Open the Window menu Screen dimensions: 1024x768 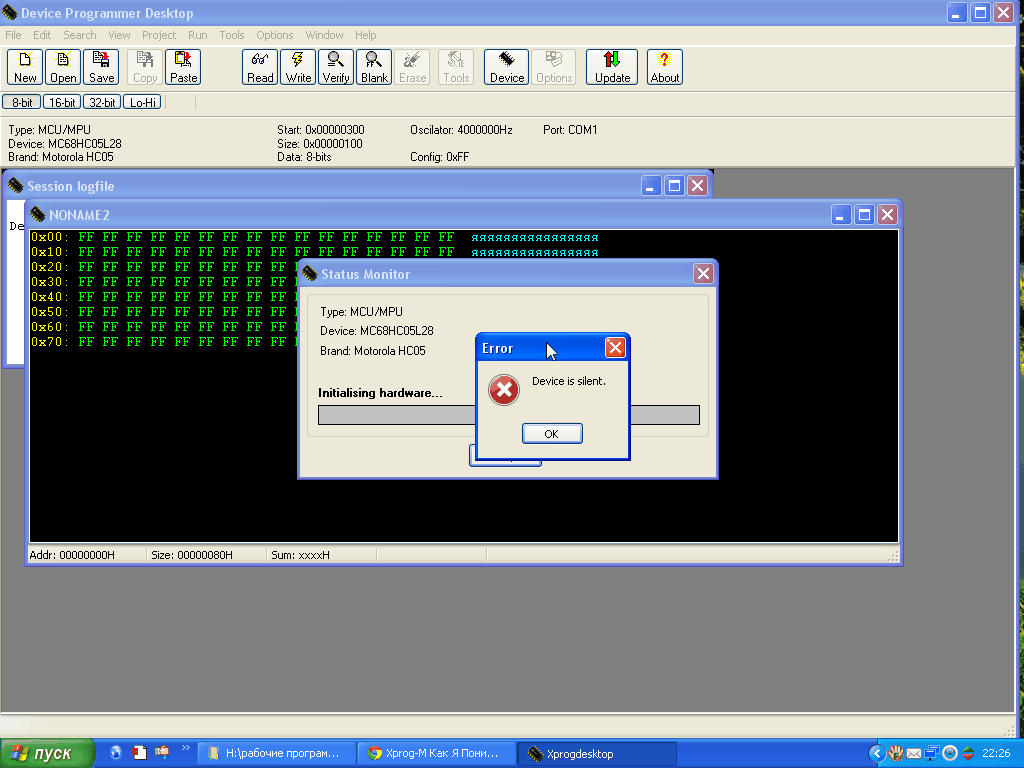[324, 35]
